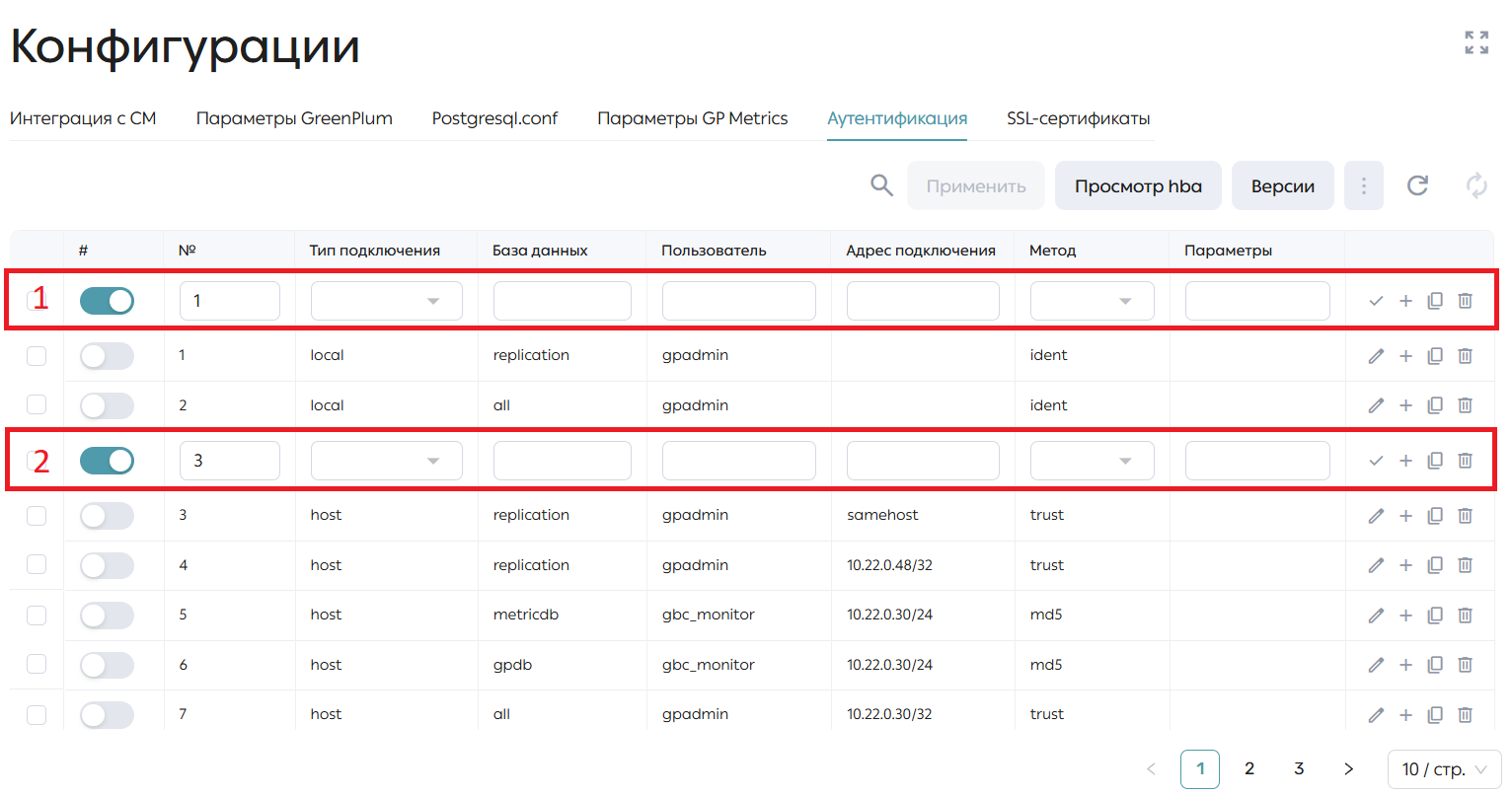Image resolution: width=1512 pixels, height=797 pixels.
Task: Click the database input in first edited row
Action: click(x=563, y=301)
